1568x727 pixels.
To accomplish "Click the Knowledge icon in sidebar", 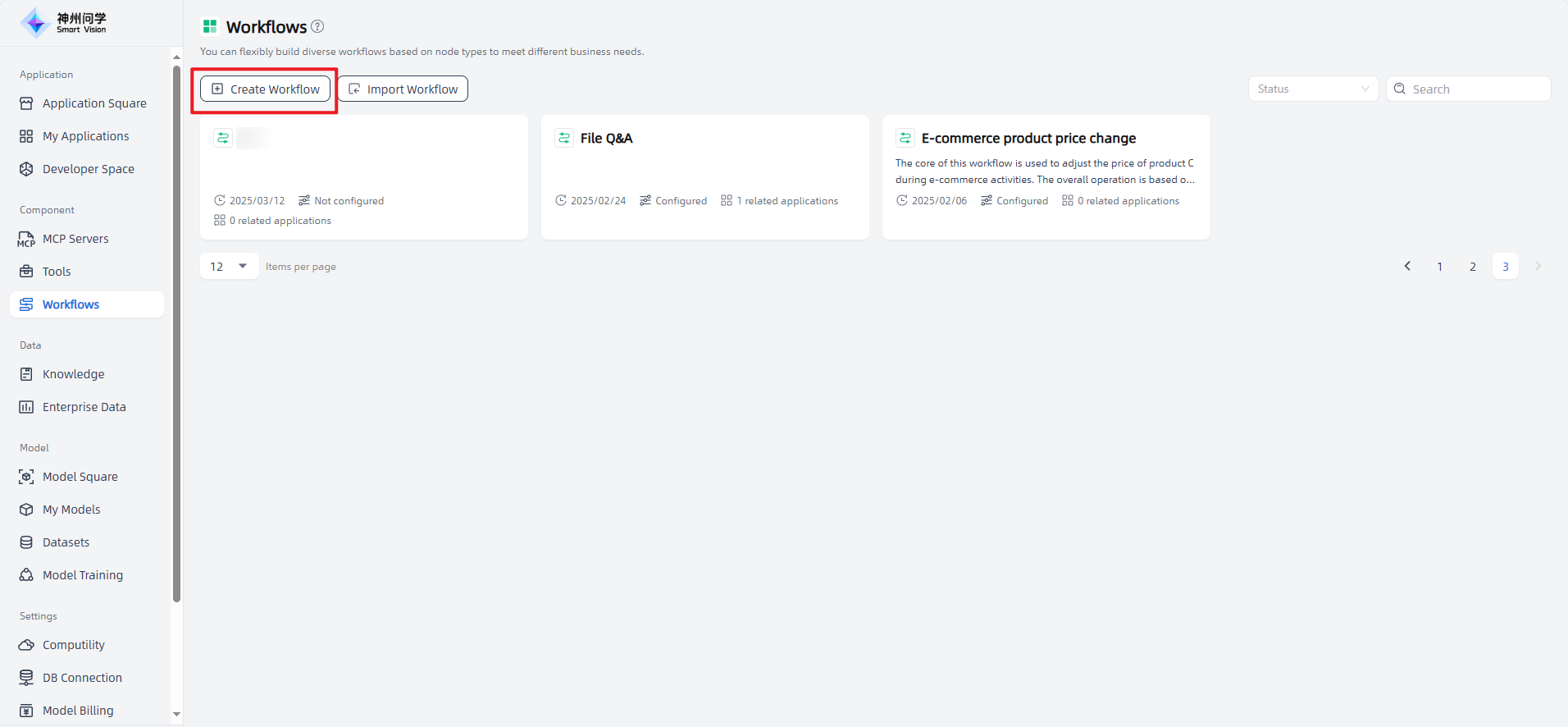I will (26, 374).
